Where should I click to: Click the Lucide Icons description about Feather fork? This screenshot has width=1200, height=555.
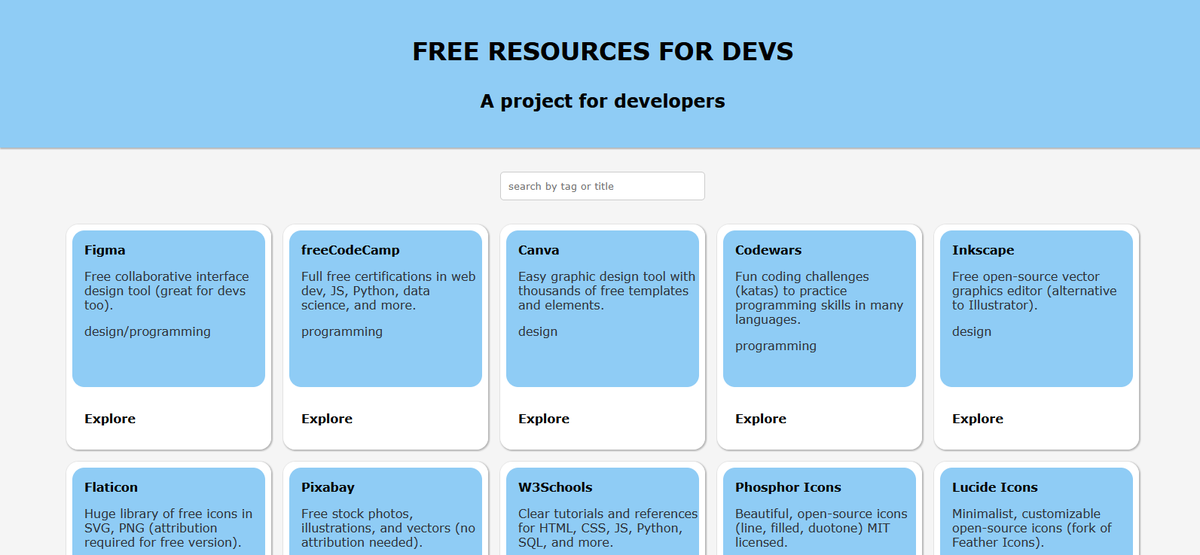click(1032, 528)
